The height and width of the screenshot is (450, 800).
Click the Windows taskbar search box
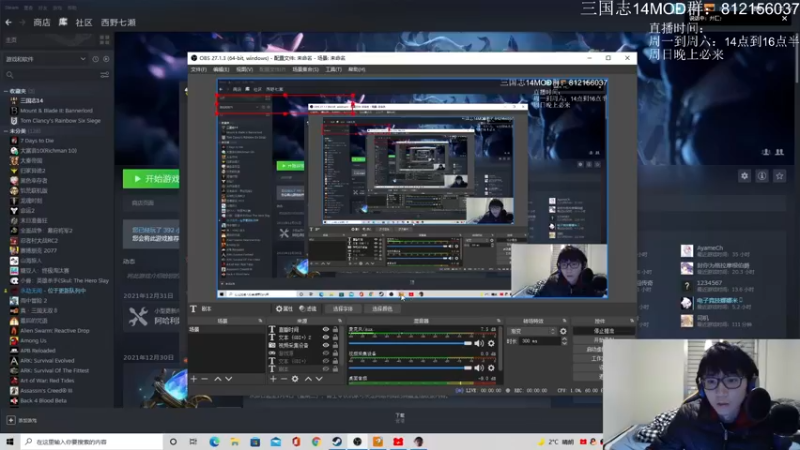click(92, 442)
